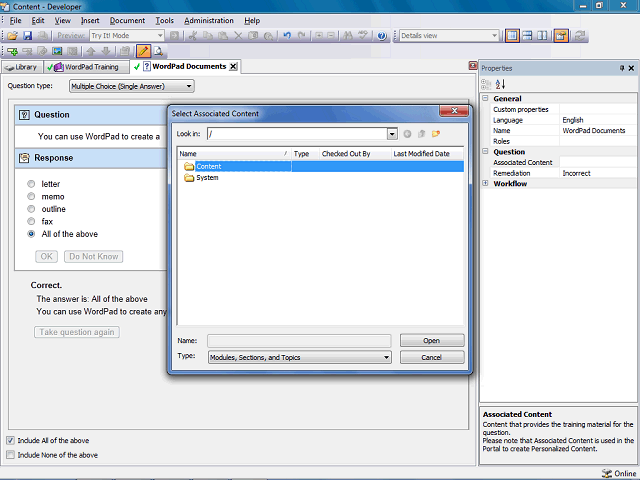The image size is (640, 480).
Task: Click the insert image picture icon
Action: [58, 51]
